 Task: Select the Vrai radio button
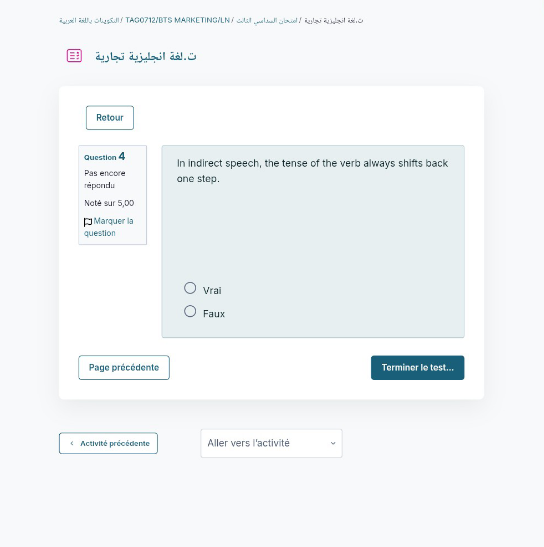point(190,288)
